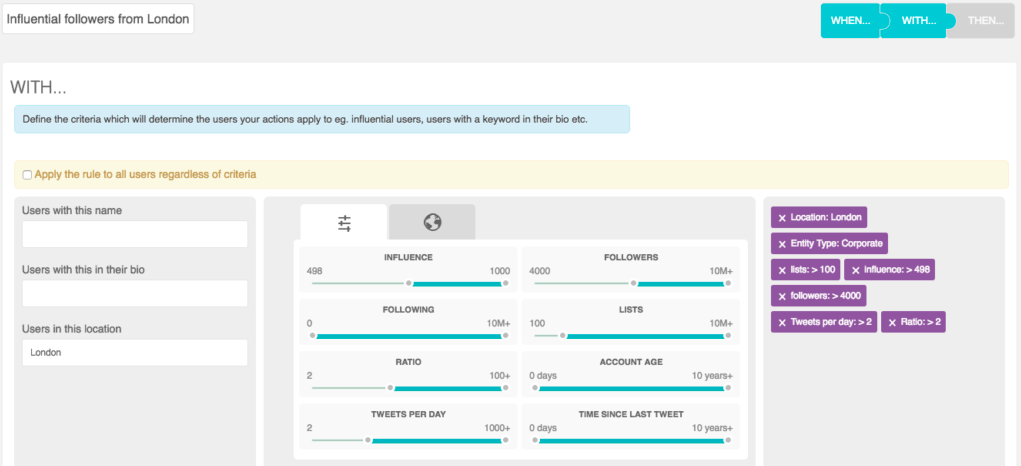Click the rule name field 'Influential followers from London'

98,20
